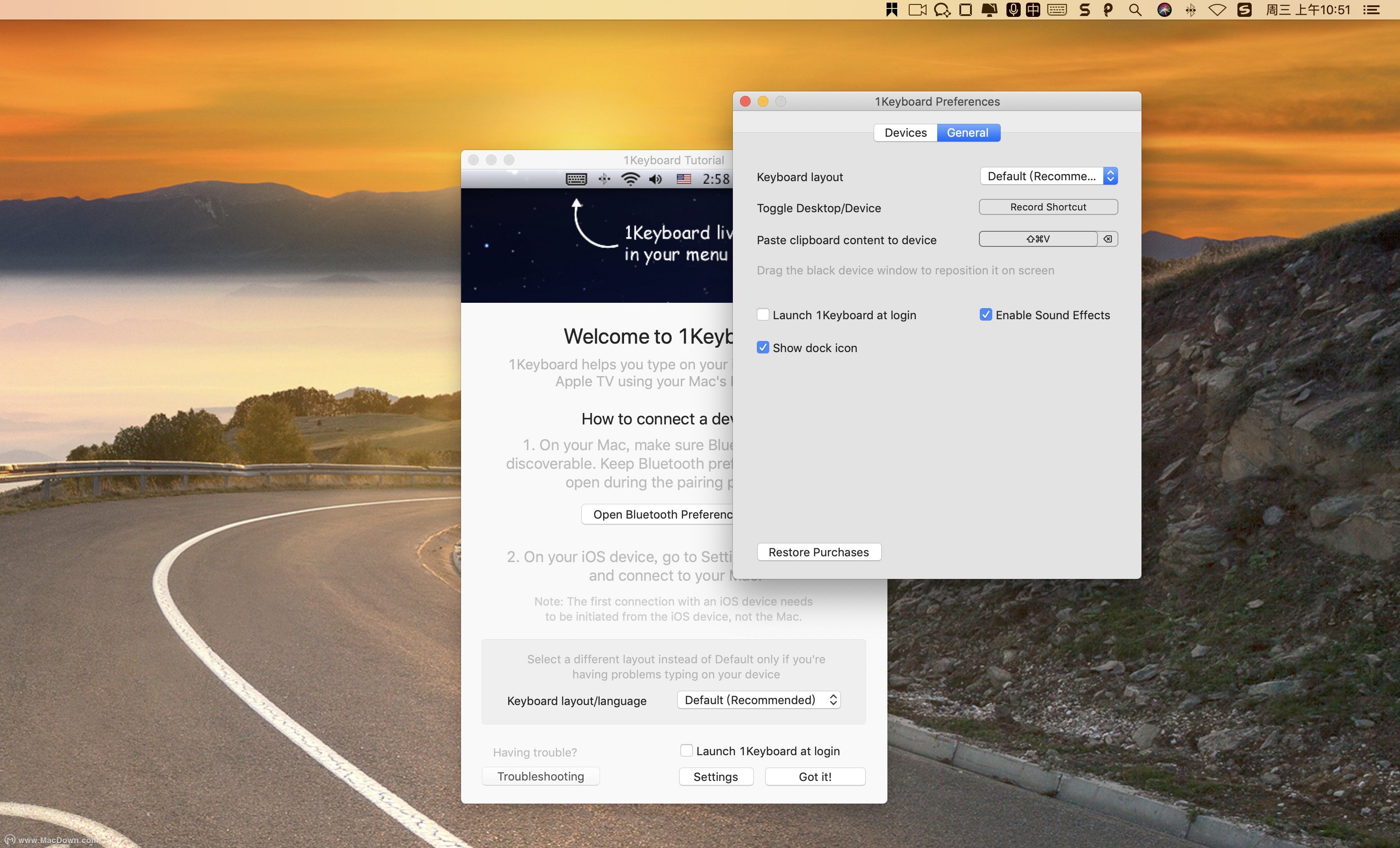The width and height of the screenshot is (1400, 848).
Task: Click the square frame menu bar icon
Action: click(965, 10)
